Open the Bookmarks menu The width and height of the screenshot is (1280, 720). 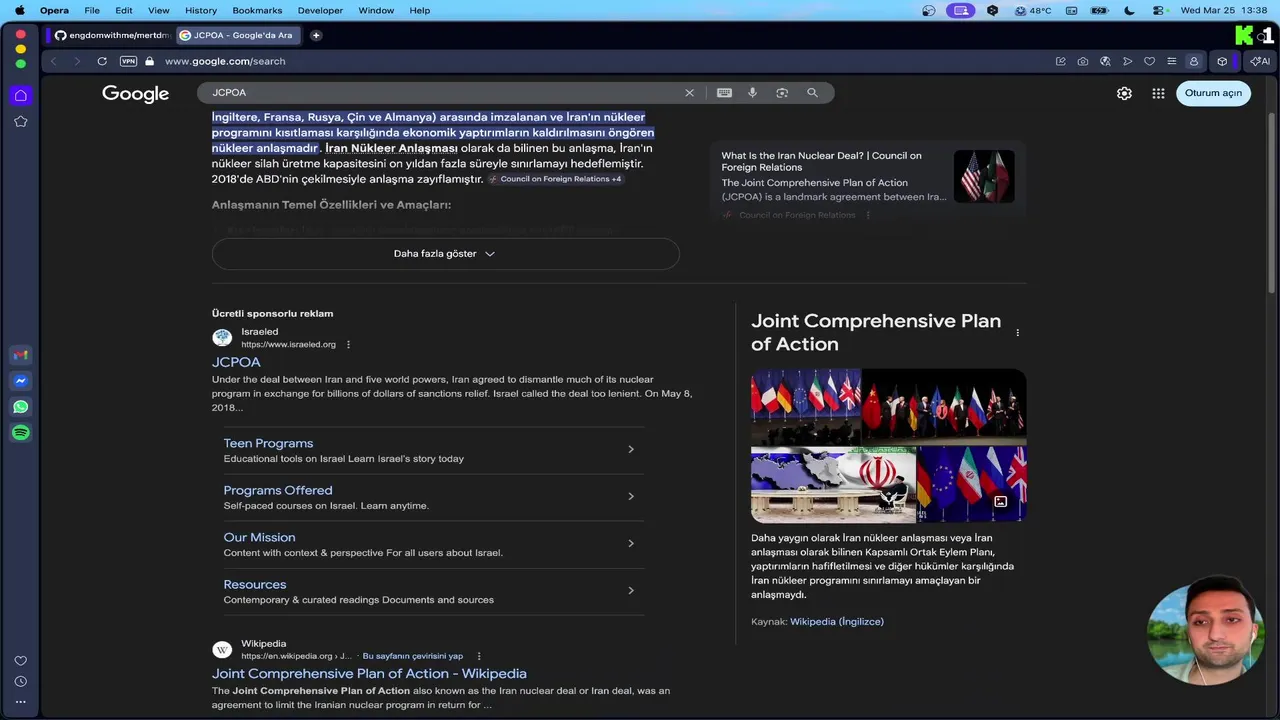tap(257, 10)
